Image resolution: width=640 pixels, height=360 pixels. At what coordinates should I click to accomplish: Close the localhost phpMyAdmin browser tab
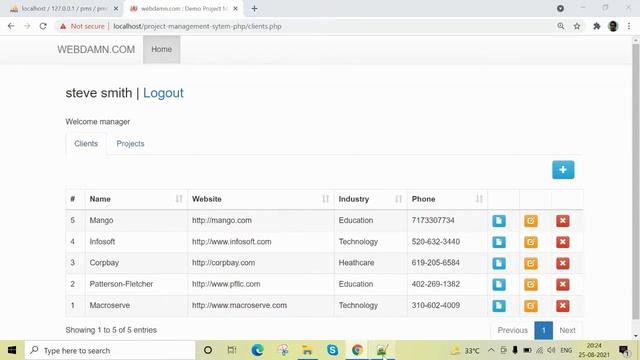pyautogui.click(x=116, y=9)
